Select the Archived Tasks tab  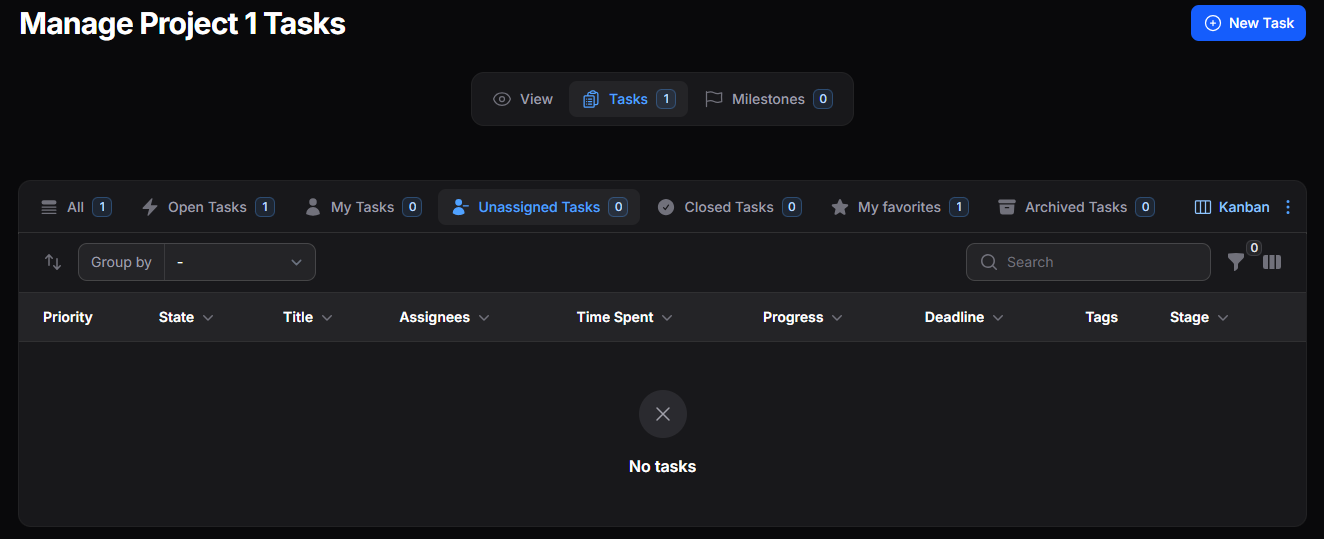tap(1076, 207)
